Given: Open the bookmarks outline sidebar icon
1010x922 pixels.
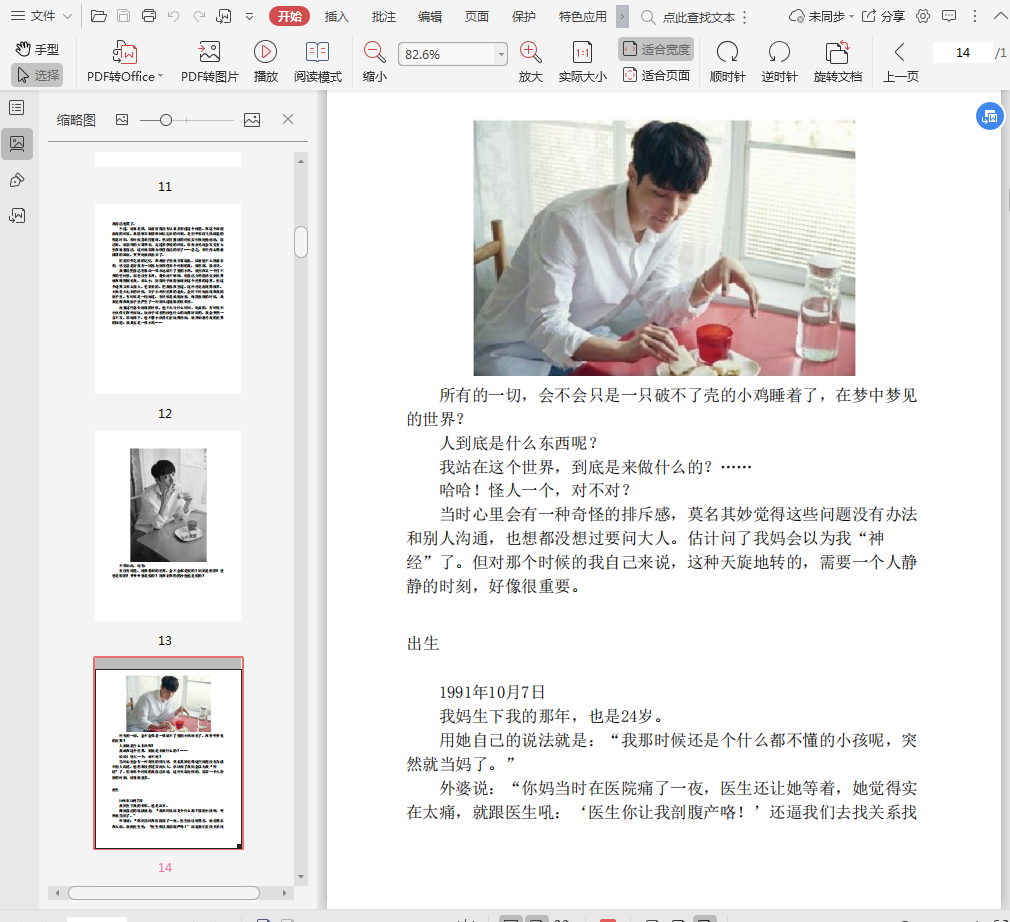Looking at the screenshot, I should 17,107.
